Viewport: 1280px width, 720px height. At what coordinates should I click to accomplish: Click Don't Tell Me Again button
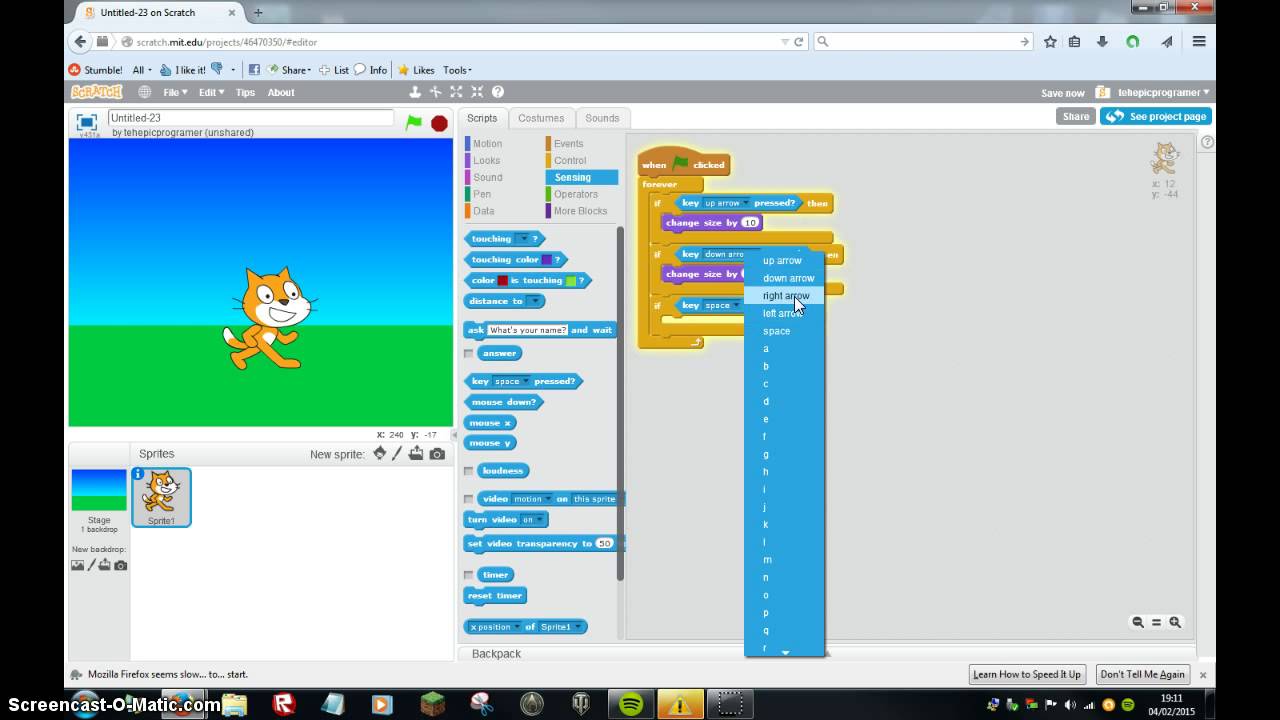(x=1143, y=674)
